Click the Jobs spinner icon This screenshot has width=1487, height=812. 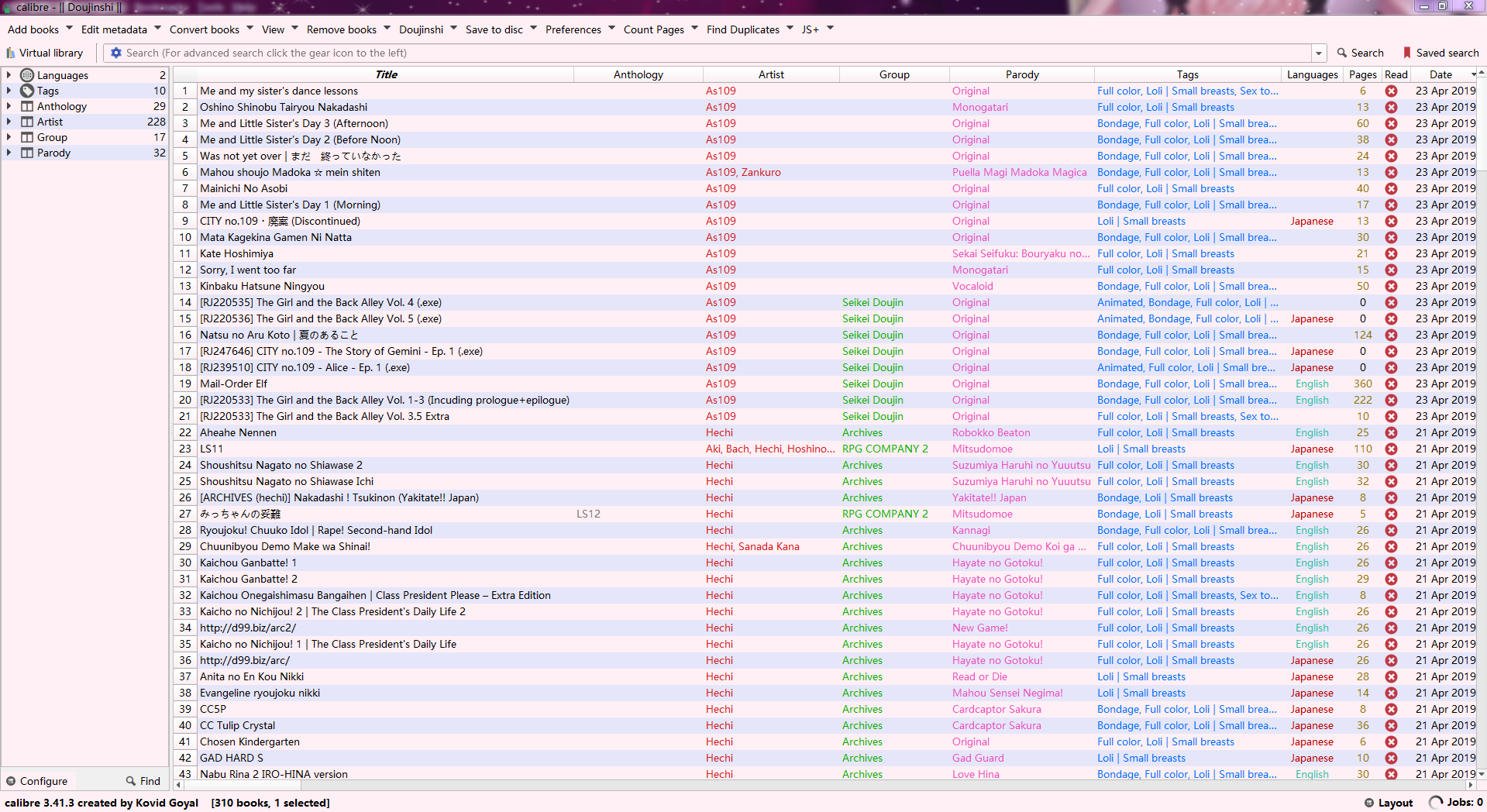[x=1436, y=803]
